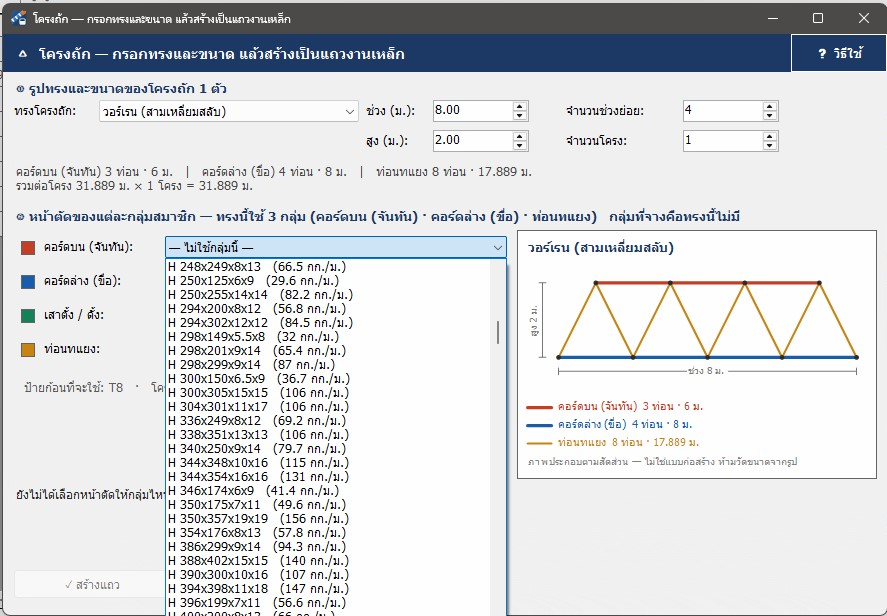Click the สูง (ม.) height input field
887x616 pixels.
point(473,141)
